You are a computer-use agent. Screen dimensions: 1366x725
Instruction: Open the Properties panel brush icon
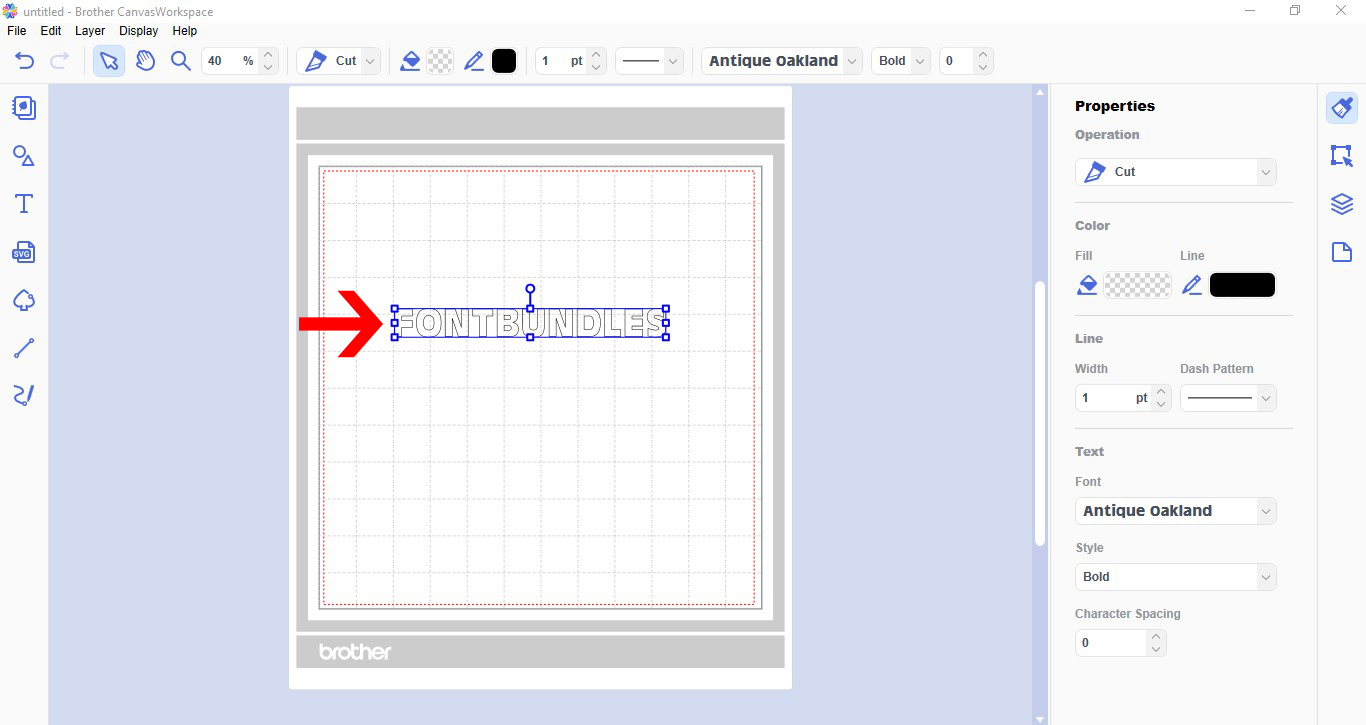[x=1342, y=108]
